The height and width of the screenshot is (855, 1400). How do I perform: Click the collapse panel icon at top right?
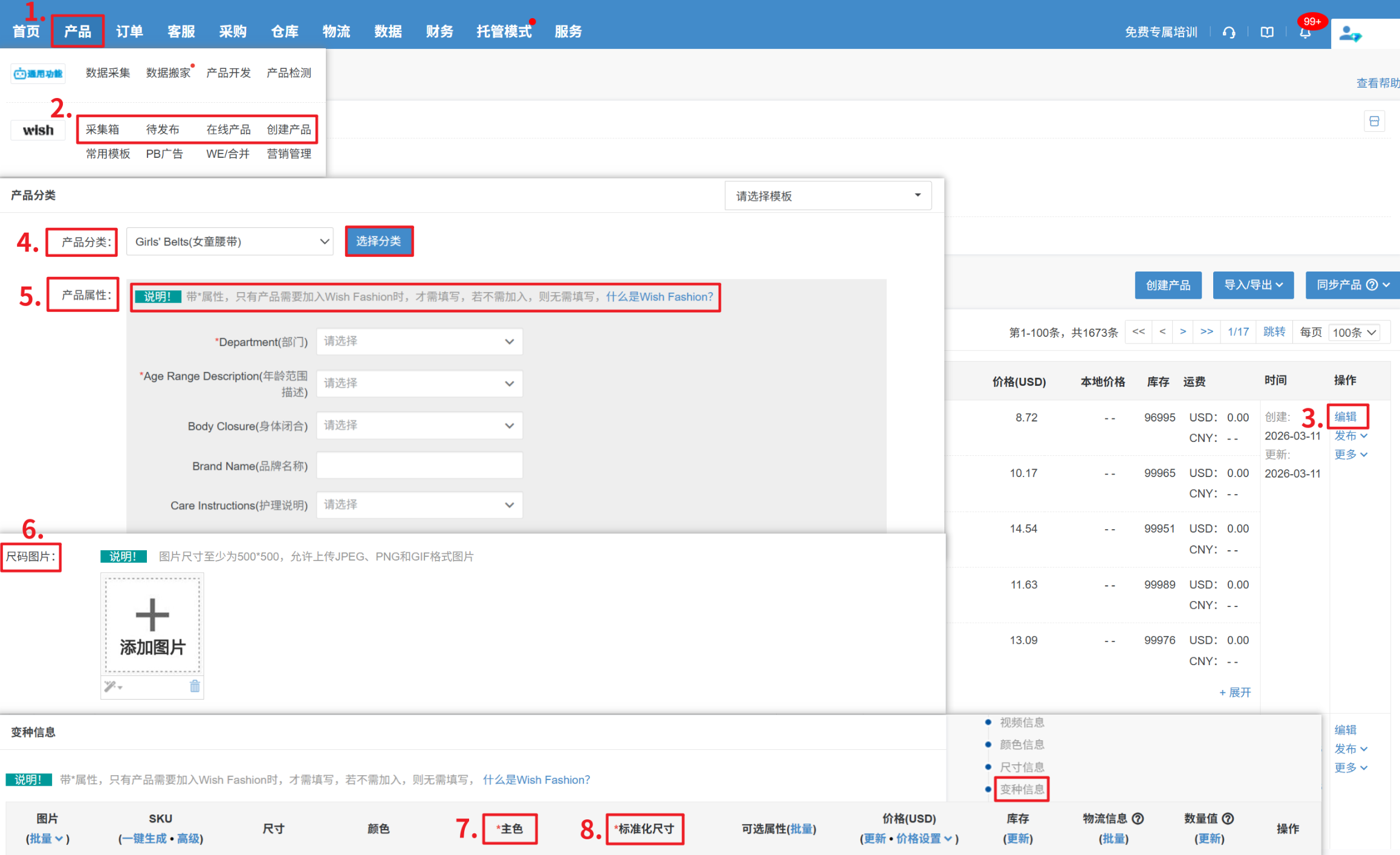point(1374,122)
